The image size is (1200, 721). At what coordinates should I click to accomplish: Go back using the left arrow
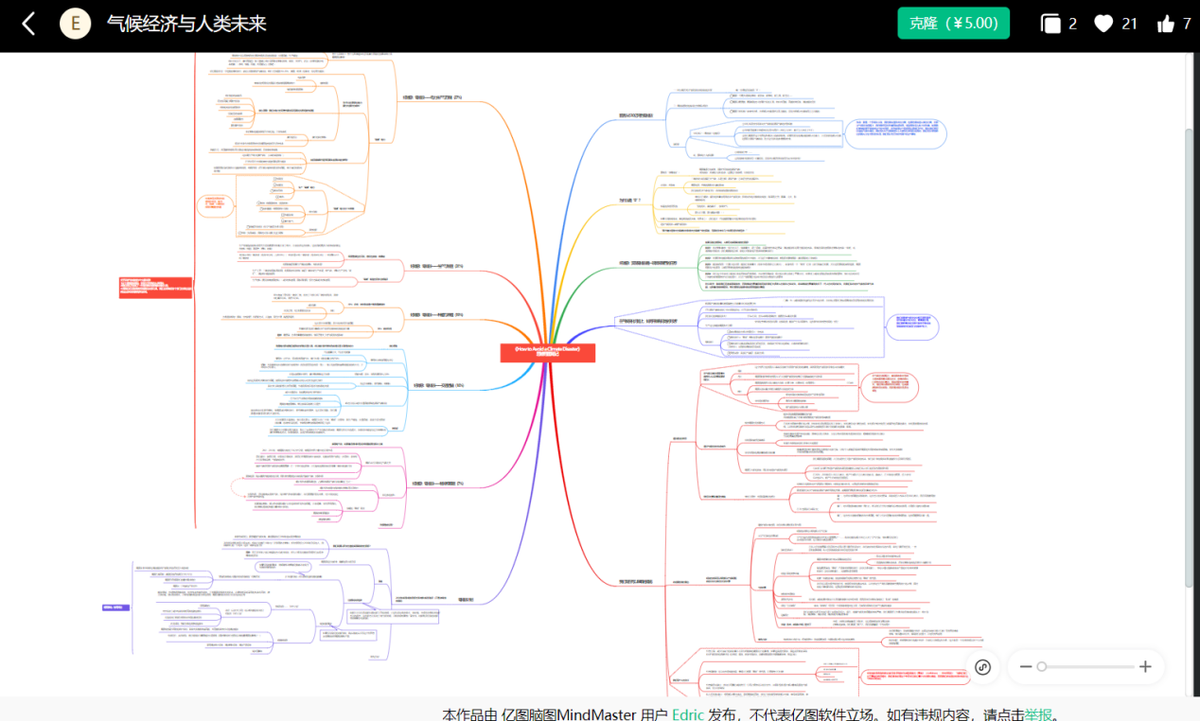click(x=29, y=24)
